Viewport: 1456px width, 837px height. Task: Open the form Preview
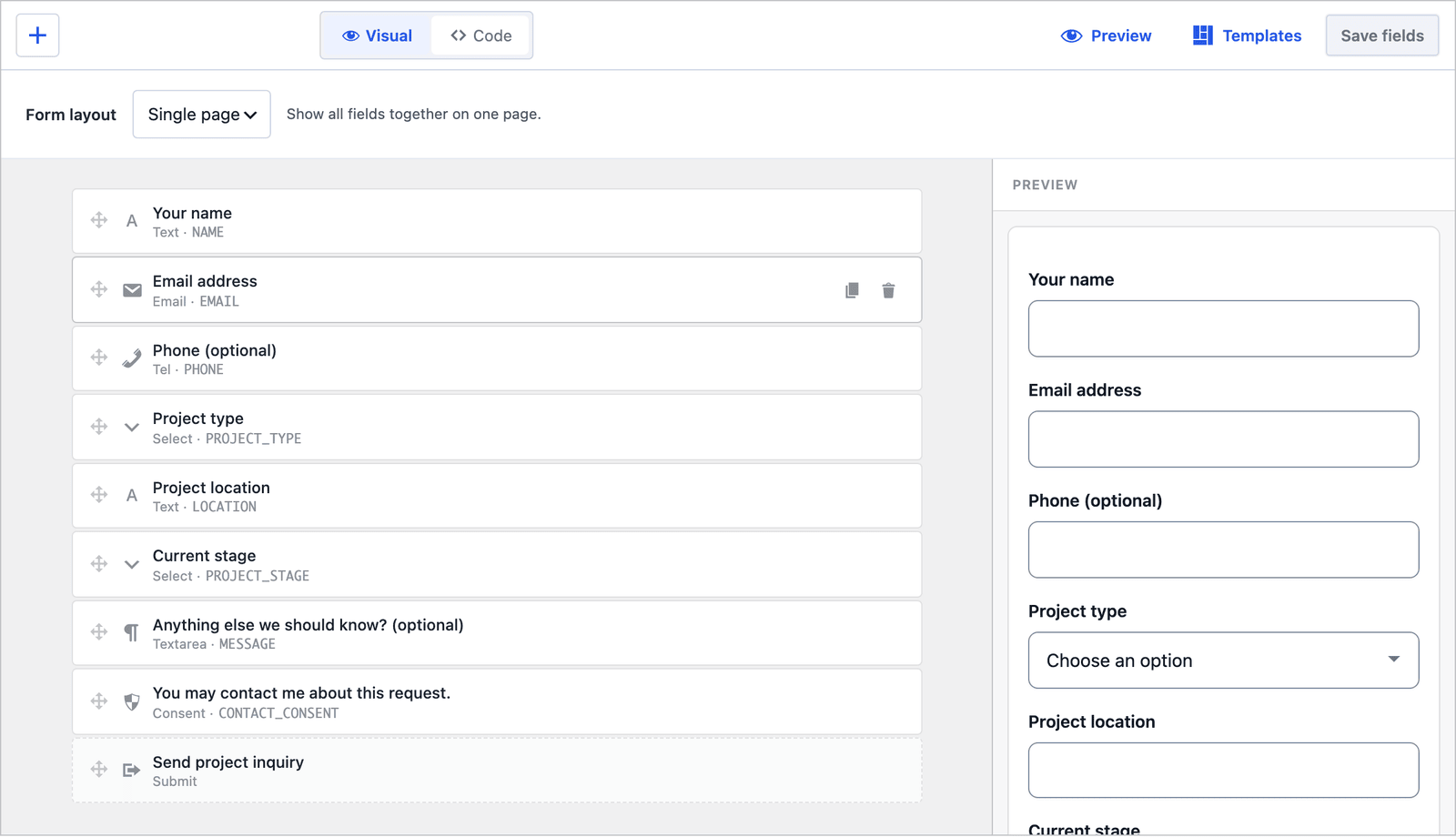point(1106,35)
